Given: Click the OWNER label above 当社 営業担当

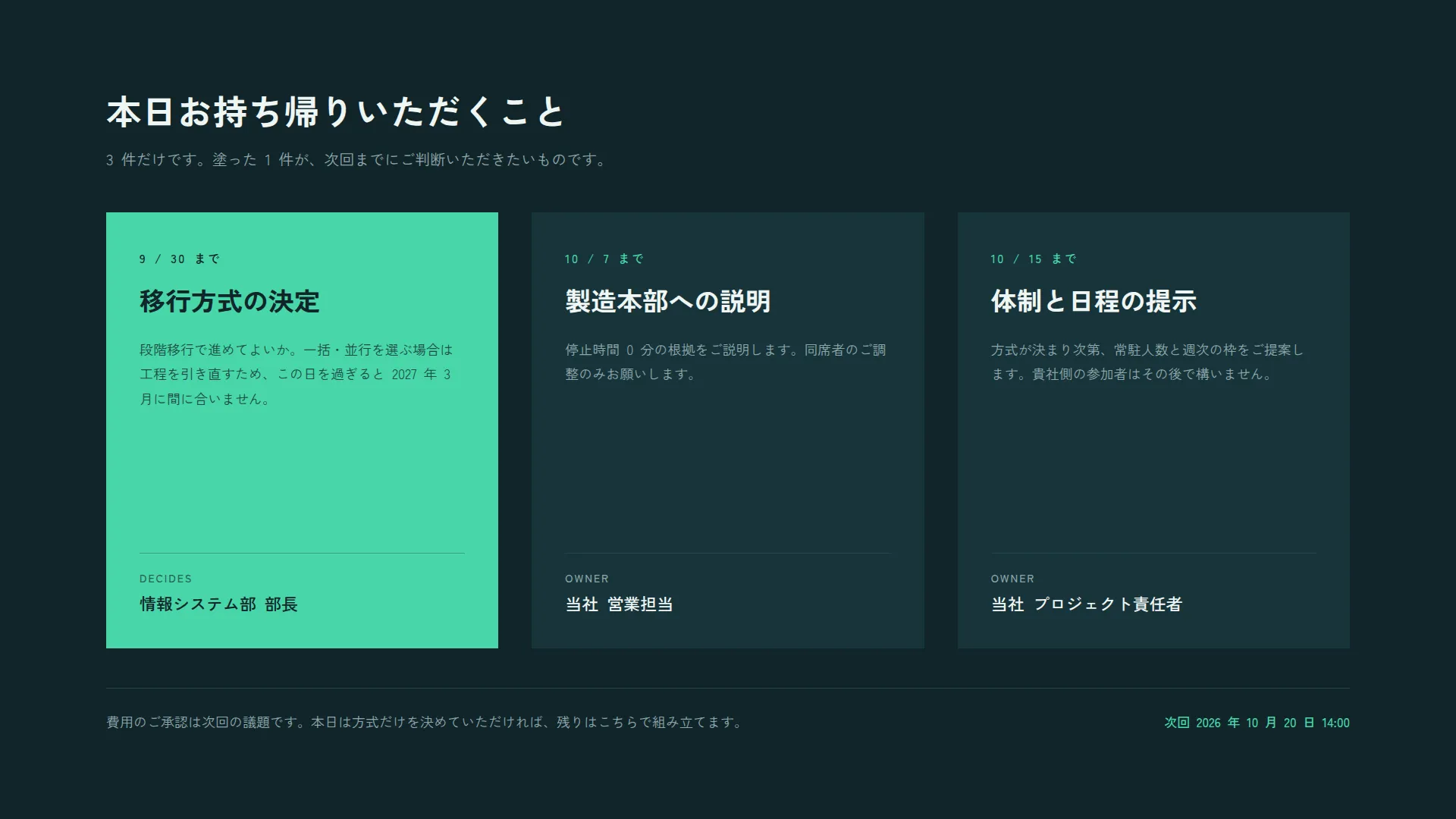Looking at the screenshot, I should click(x=587, y=579).
